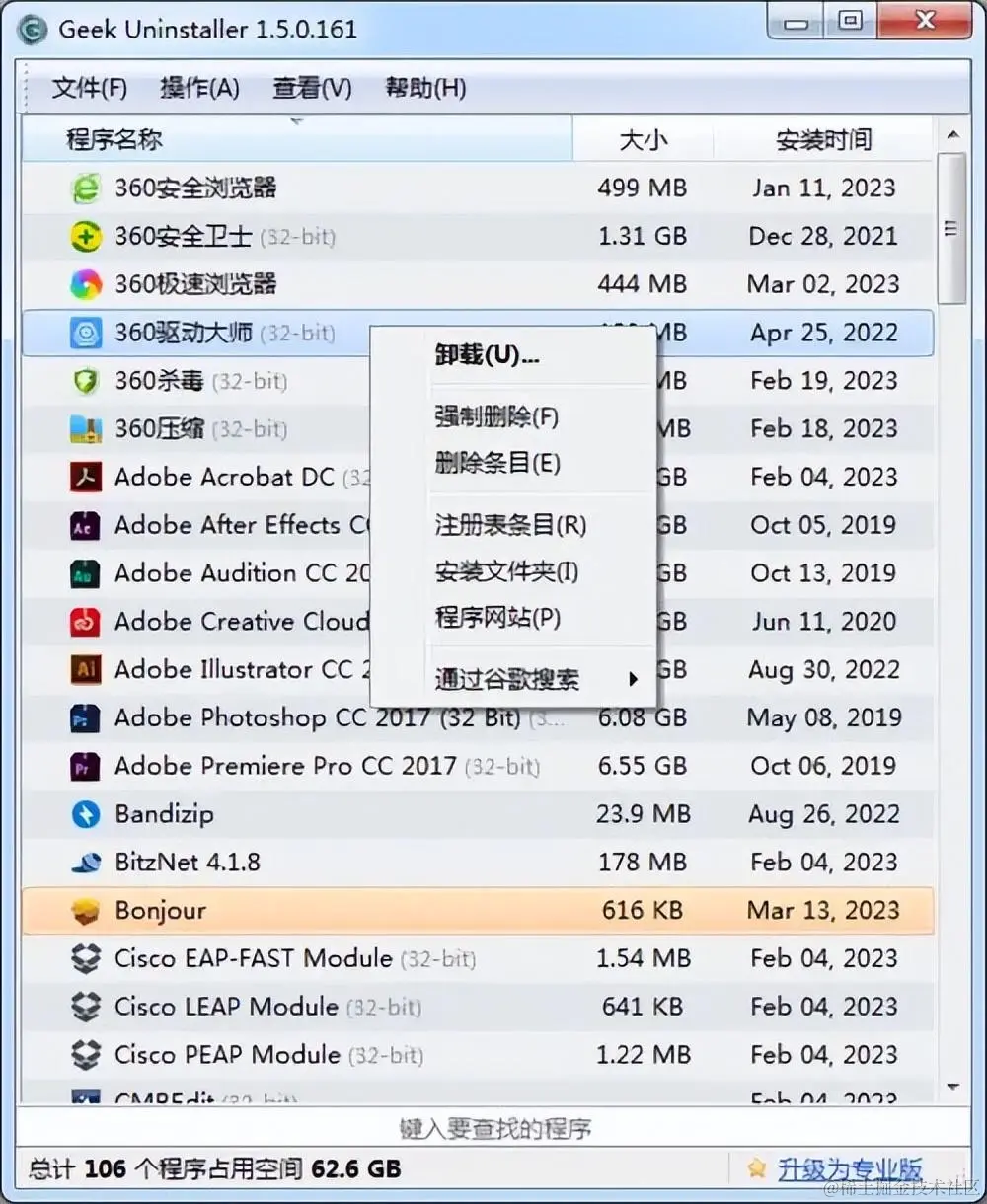Image resolution: width=987 pixels, height=1204 pixels.
Task: Select the Cisco LEAP Module name
Action: (226, 1007)
